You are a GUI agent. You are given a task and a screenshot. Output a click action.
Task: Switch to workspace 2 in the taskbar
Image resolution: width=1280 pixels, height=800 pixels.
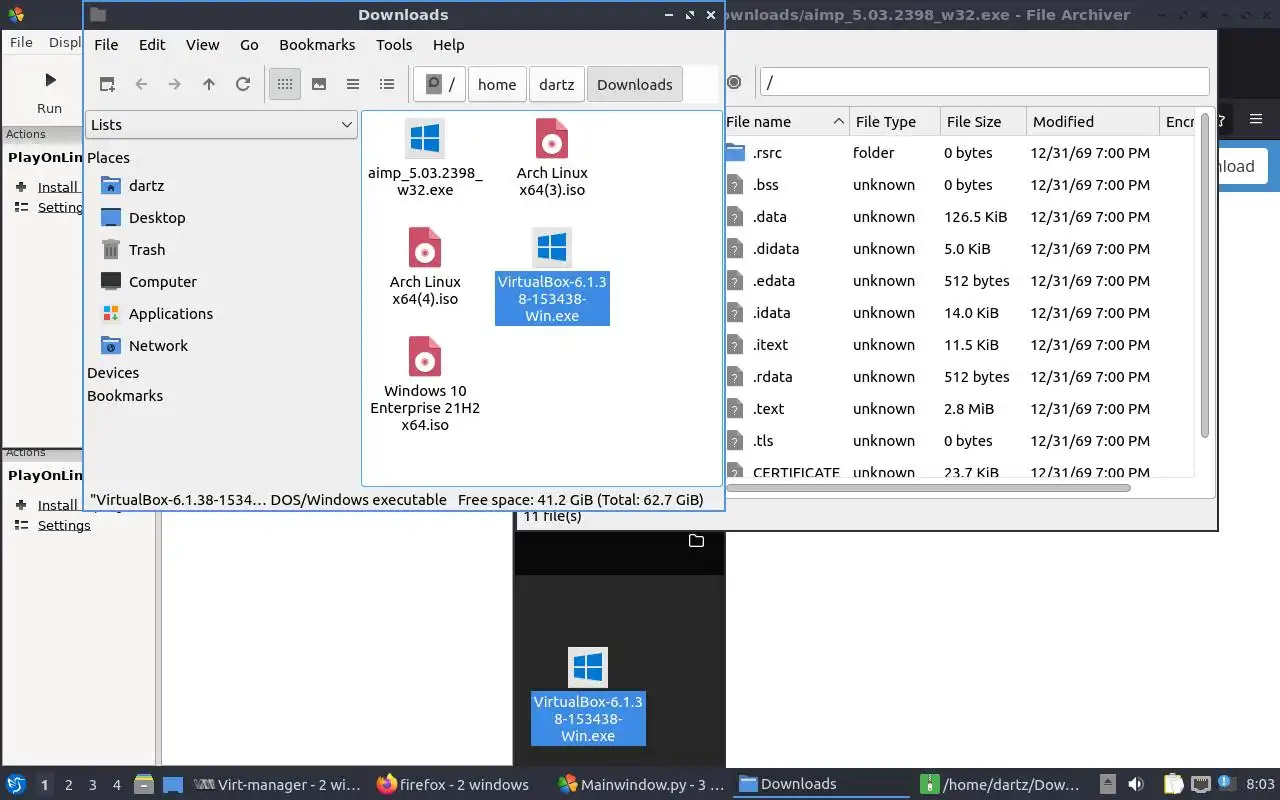[69, 785]
